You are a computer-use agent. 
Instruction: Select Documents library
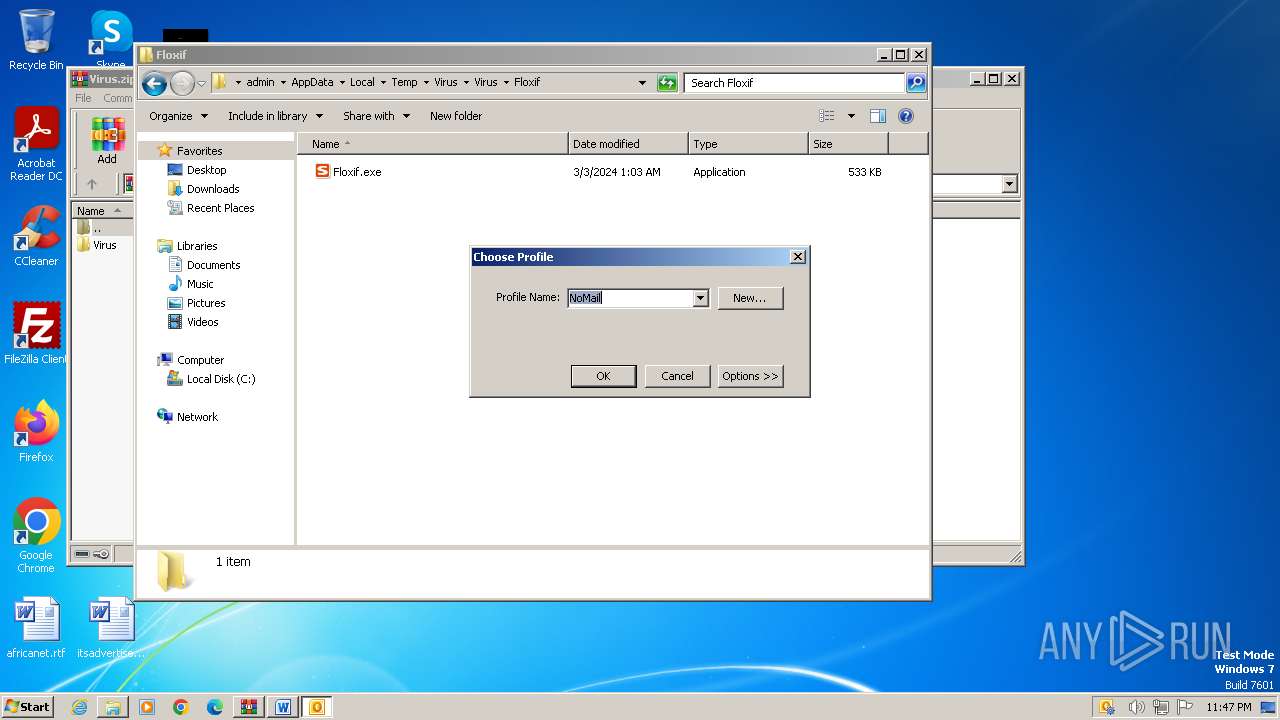click(x=213, y=265)
